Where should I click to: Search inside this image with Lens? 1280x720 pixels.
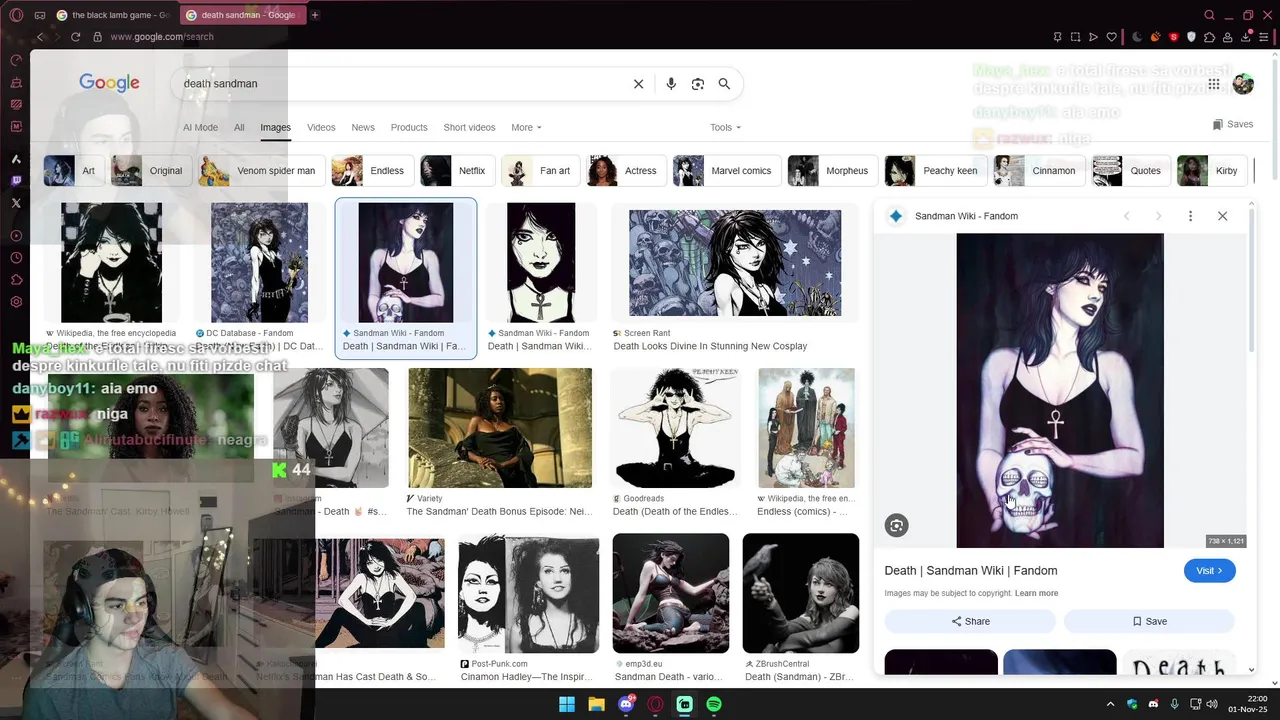896,525
